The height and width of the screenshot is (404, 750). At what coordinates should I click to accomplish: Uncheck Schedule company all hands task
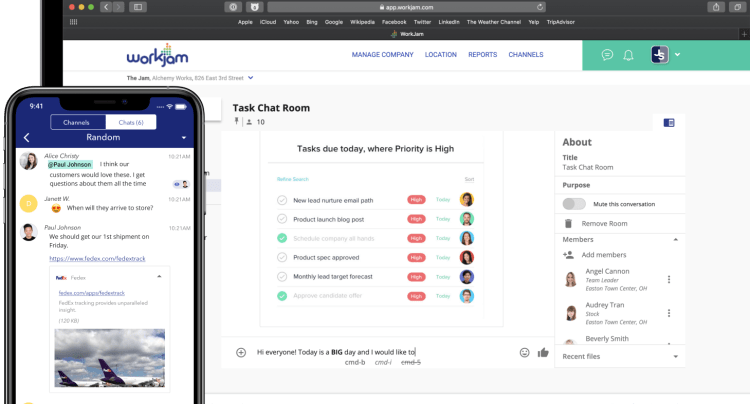tap(282, 238)
